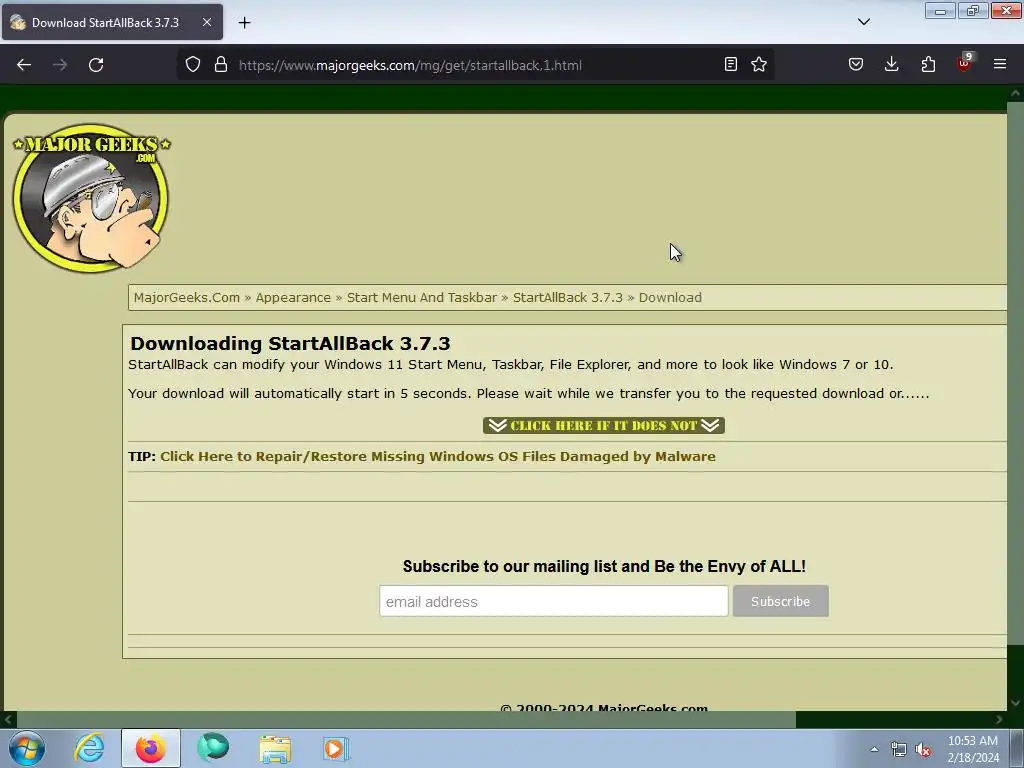Open the Appearance breadcrumb link

(x=293, y=298)
